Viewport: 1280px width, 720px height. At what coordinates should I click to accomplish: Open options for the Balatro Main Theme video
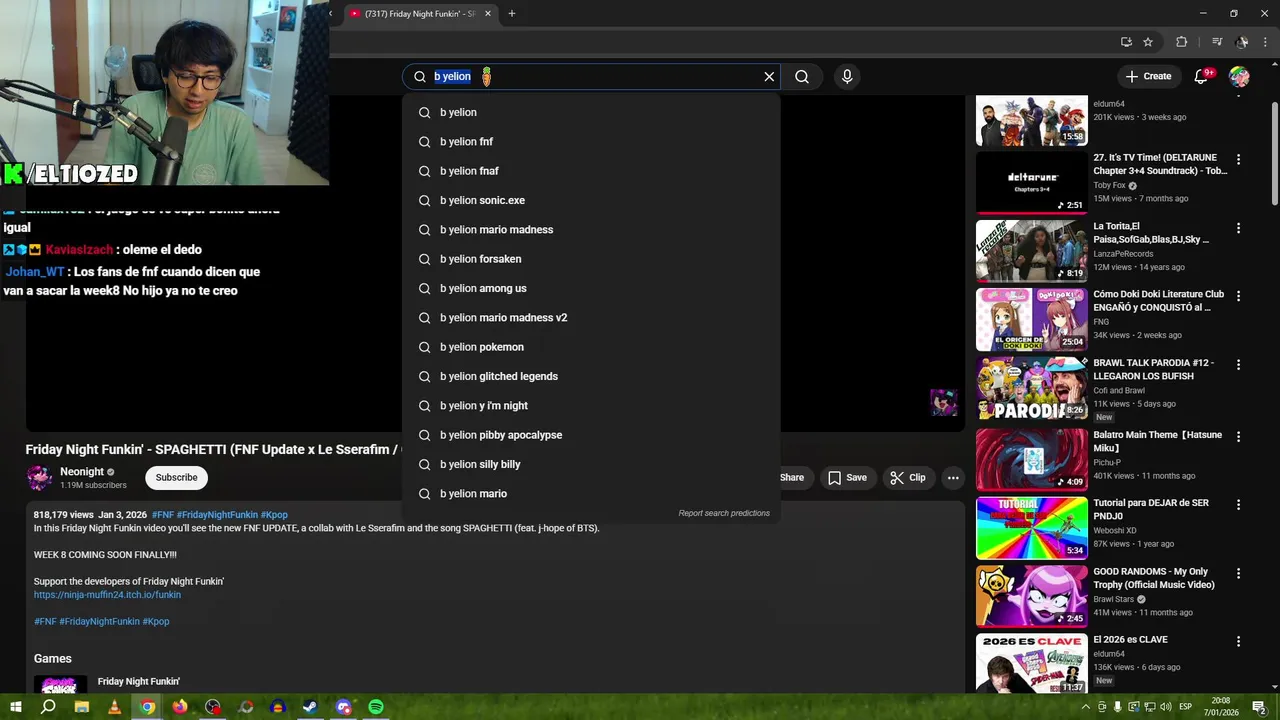click(1238, 437)
